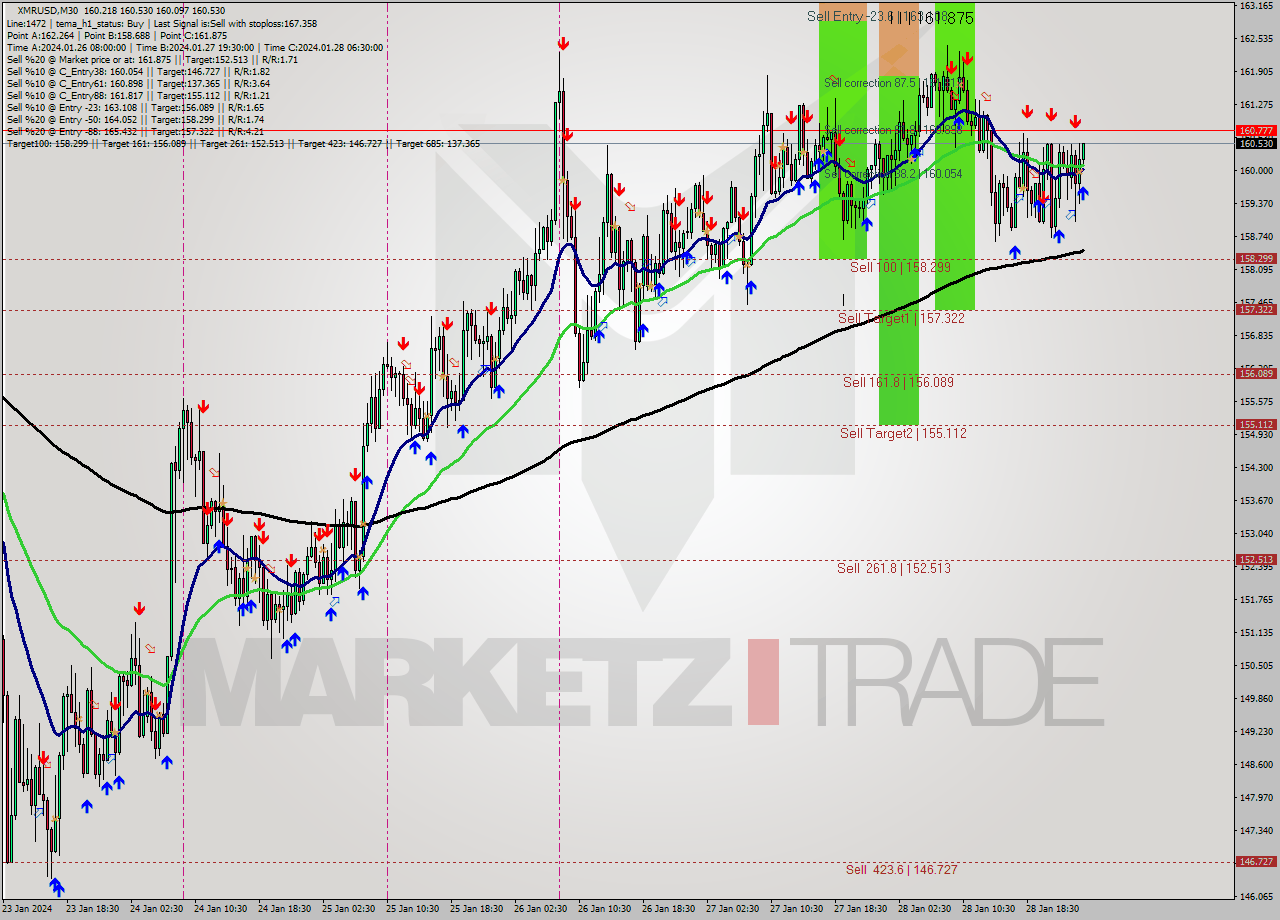1280x920 pixels.
Task: Click the red 146.727 price tag on axis
Action: tap(1256, 862)
